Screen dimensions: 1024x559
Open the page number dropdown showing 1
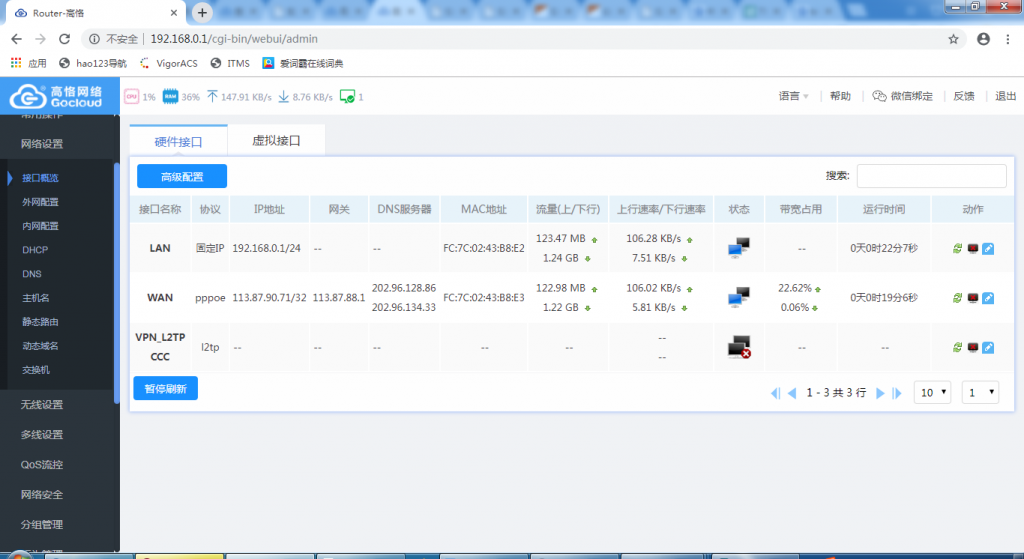coord(980,392)
